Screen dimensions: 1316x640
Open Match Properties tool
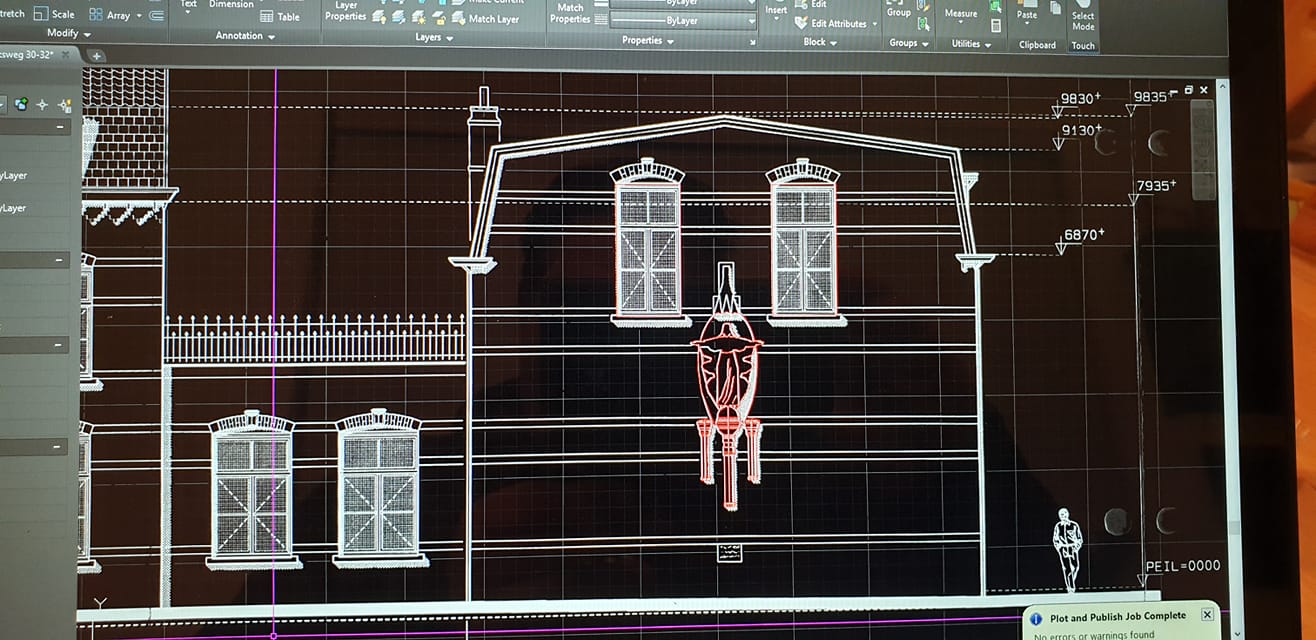click(x=570, y=13)
